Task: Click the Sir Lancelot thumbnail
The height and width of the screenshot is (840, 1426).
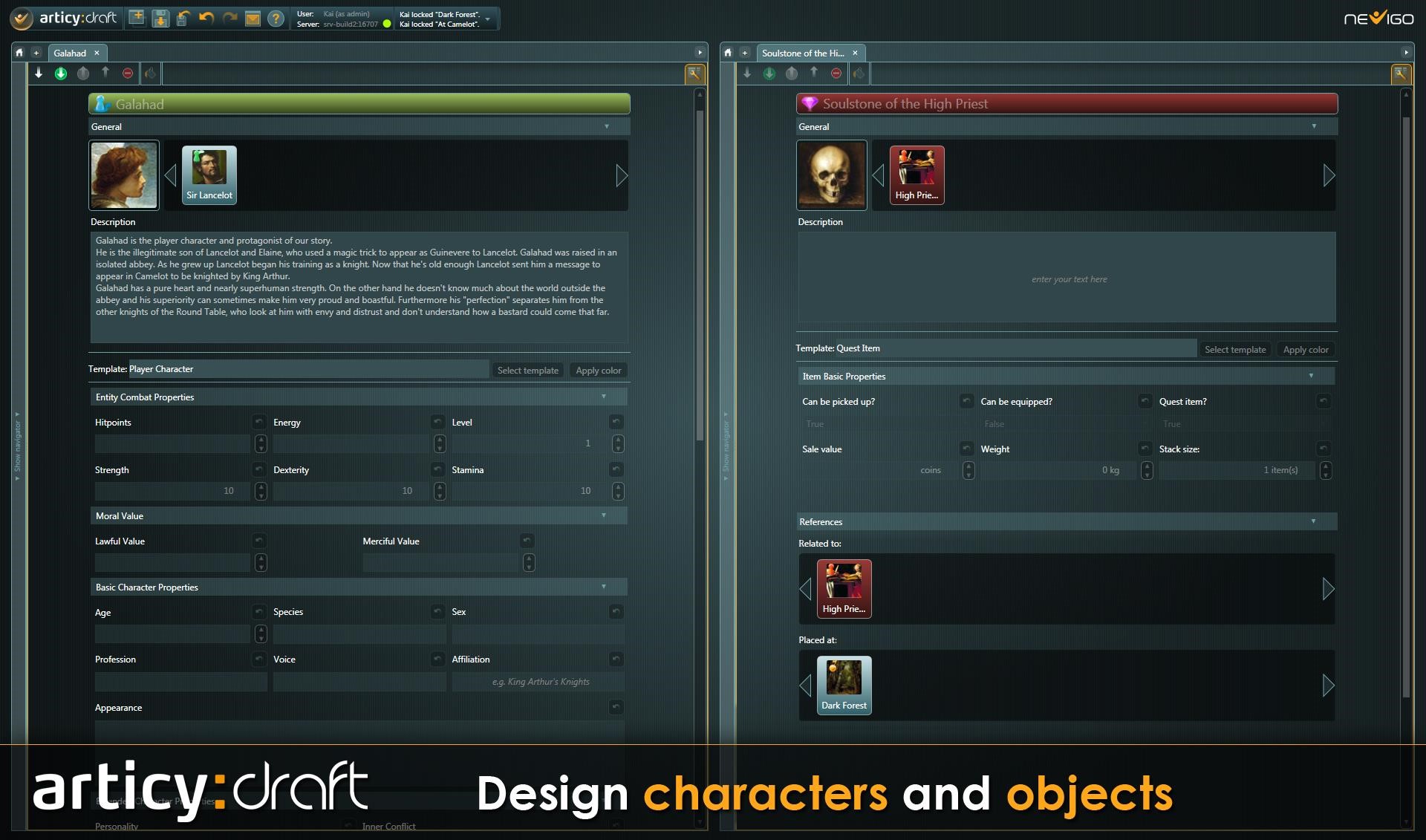Action: point(209,175)
